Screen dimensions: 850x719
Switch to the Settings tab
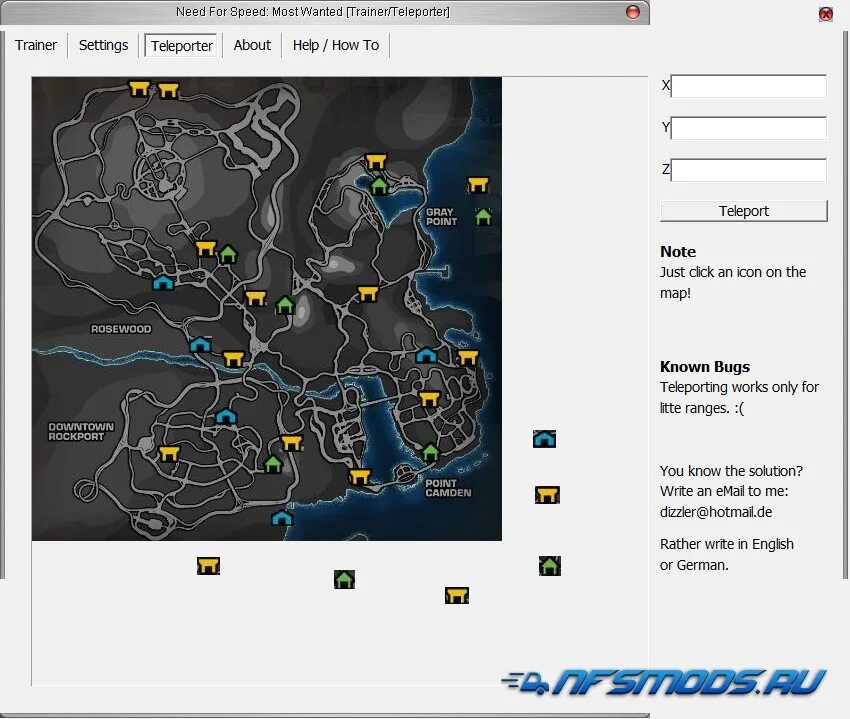coord(104,45)
